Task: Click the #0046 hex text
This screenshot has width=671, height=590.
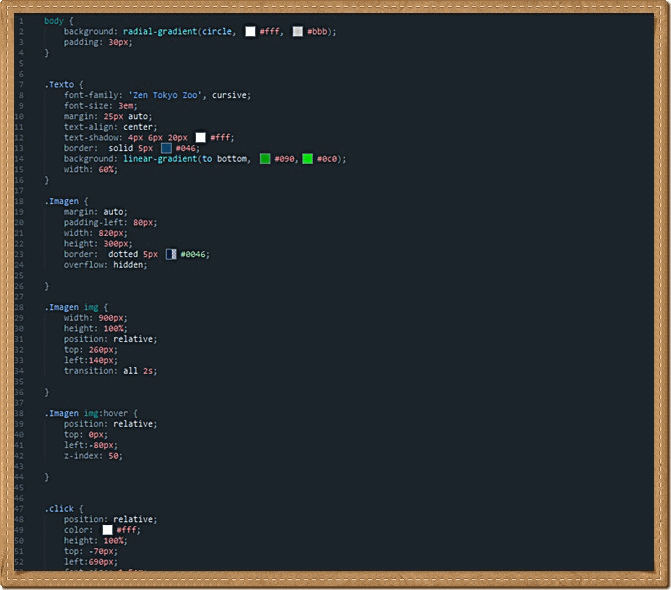Action: coord(193,254)
